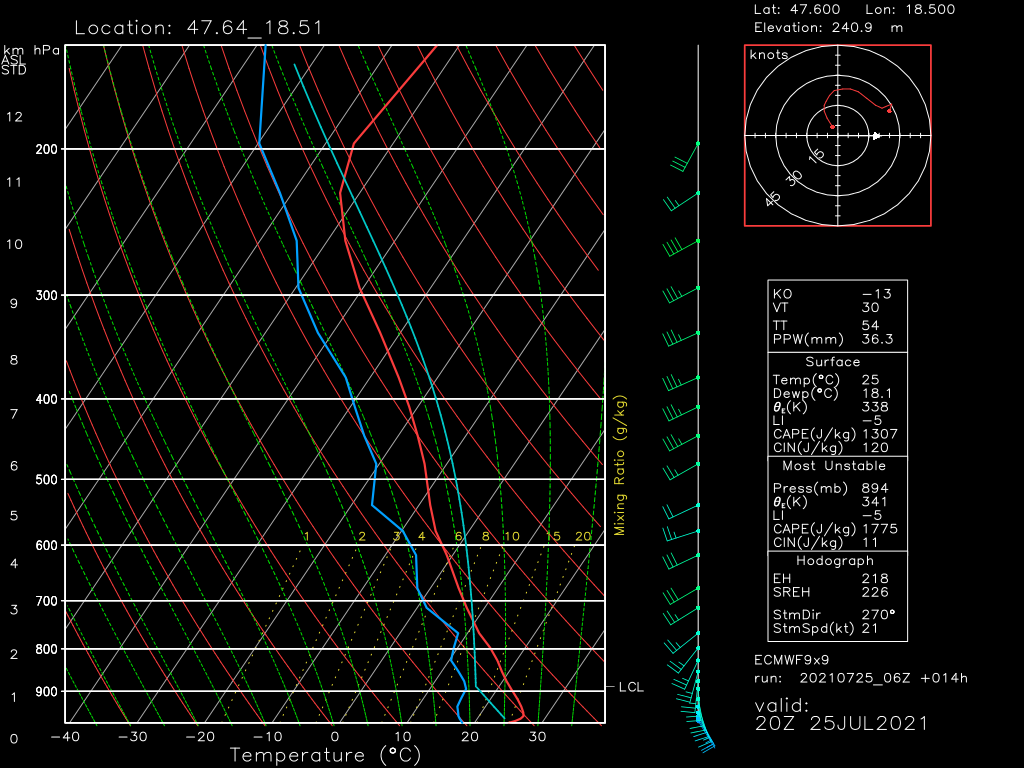Viewport: 1024px width, 768px height.
Task: Click the wind barb at 300 hPa level
Action: coord(680,294)
